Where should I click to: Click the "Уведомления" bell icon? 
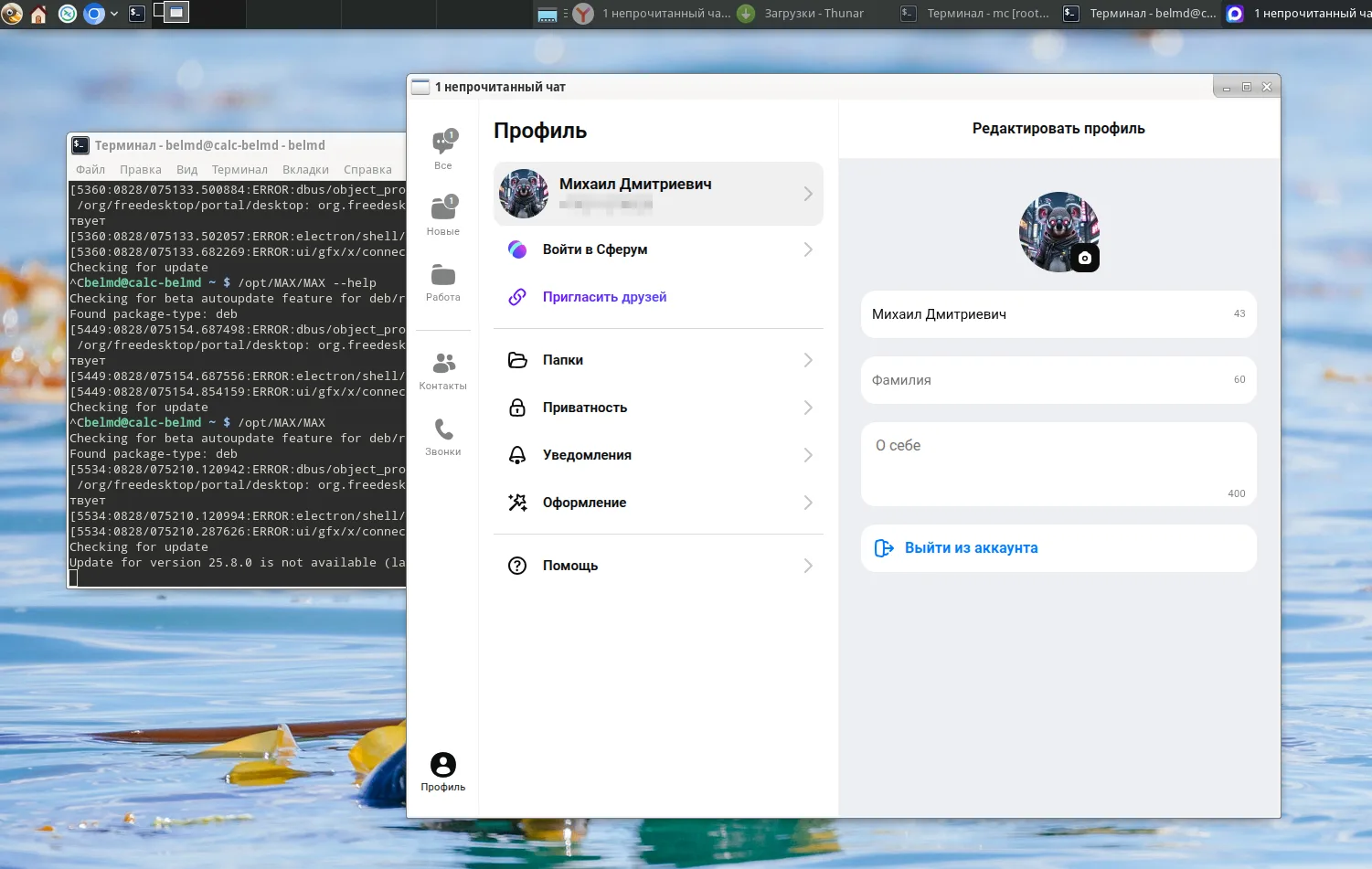pos(517,455)
